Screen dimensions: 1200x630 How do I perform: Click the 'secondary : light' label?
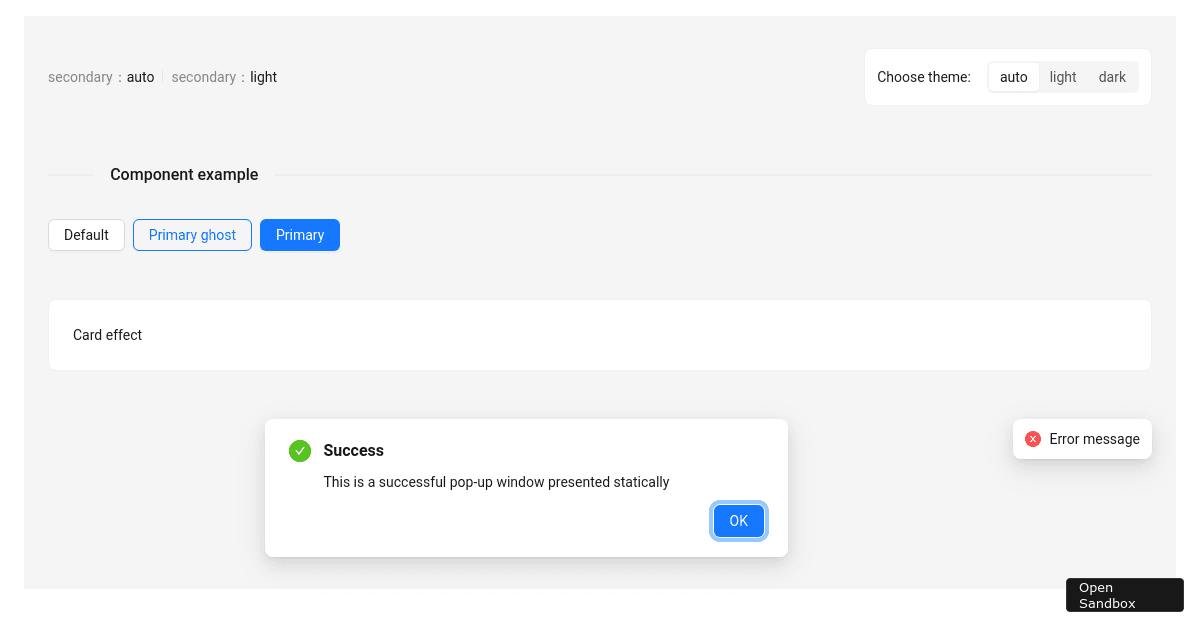[x=224, y=77]
